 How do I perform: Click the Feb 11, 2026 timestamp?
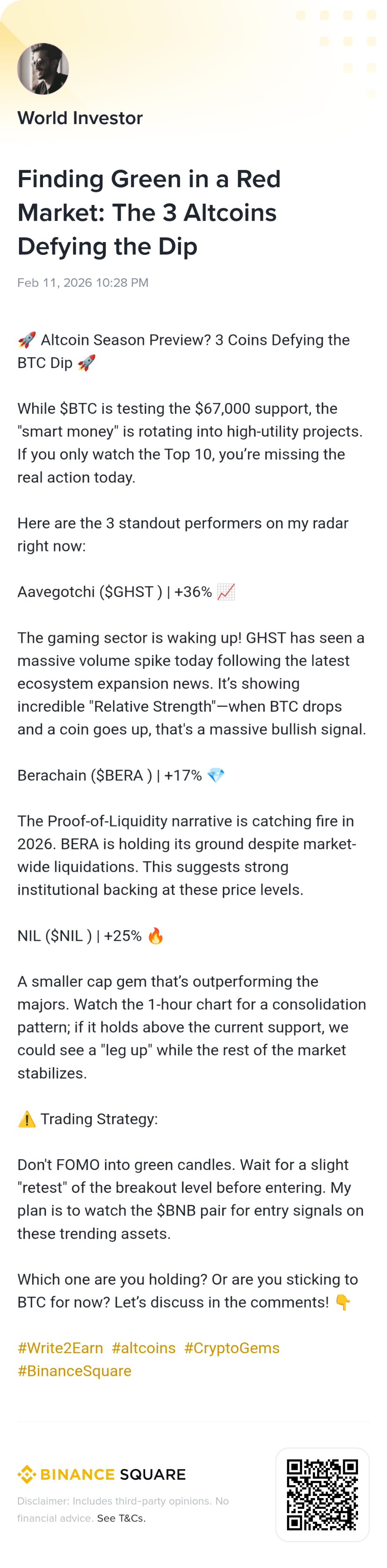(83, 282)
